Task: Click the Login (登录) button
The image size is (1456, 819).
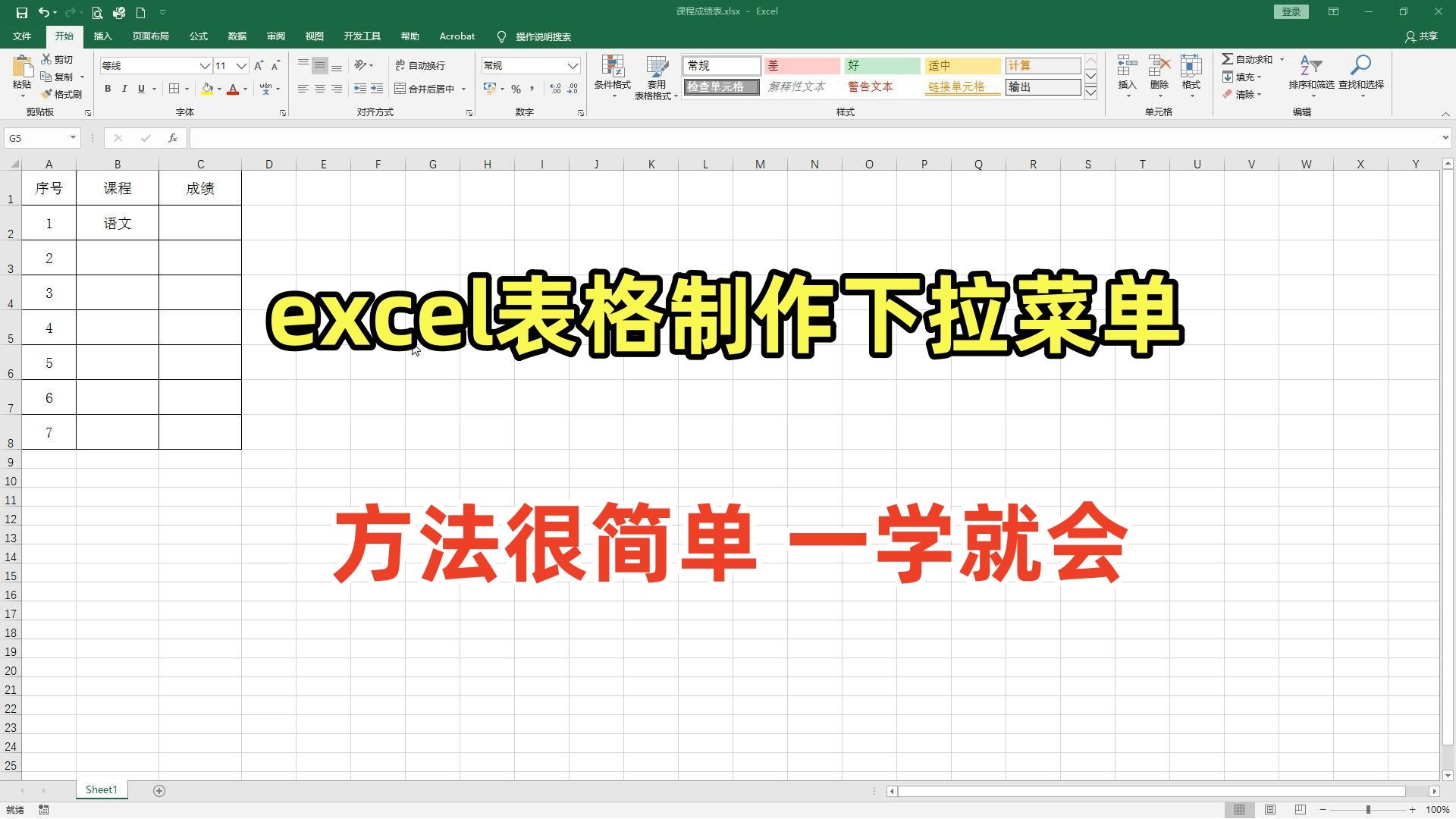Action: (1291, 11)
